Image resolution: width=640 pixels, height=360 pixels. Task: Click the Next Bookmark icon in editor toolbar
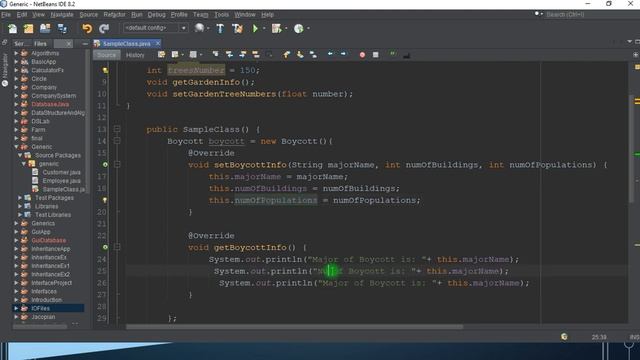300,55
